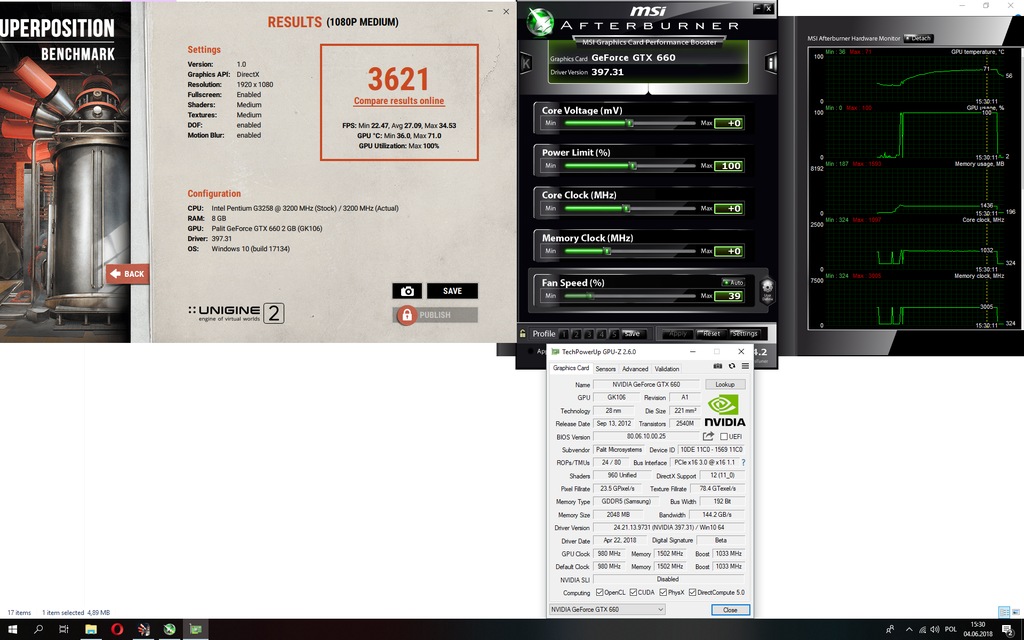Click the Core Clock +0 value field
The width and height of the screenshot is (1024, 640).
[x=729, y=208]
